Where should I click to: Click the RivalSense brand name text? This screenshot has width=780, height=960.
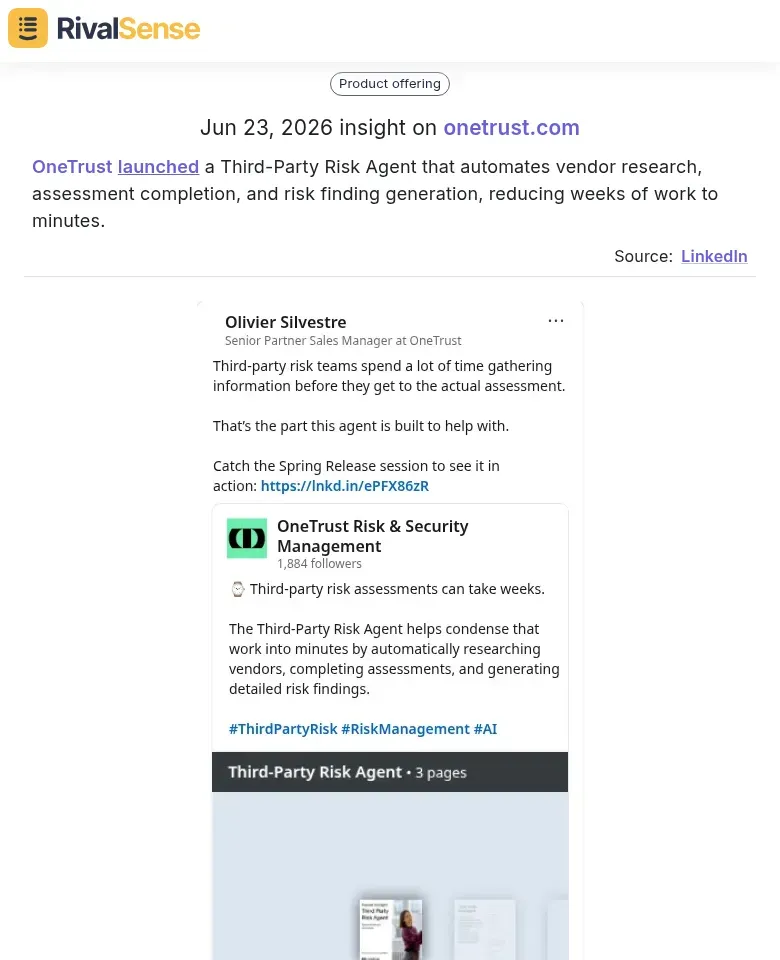pyautogui.click(x=128, y=29)
